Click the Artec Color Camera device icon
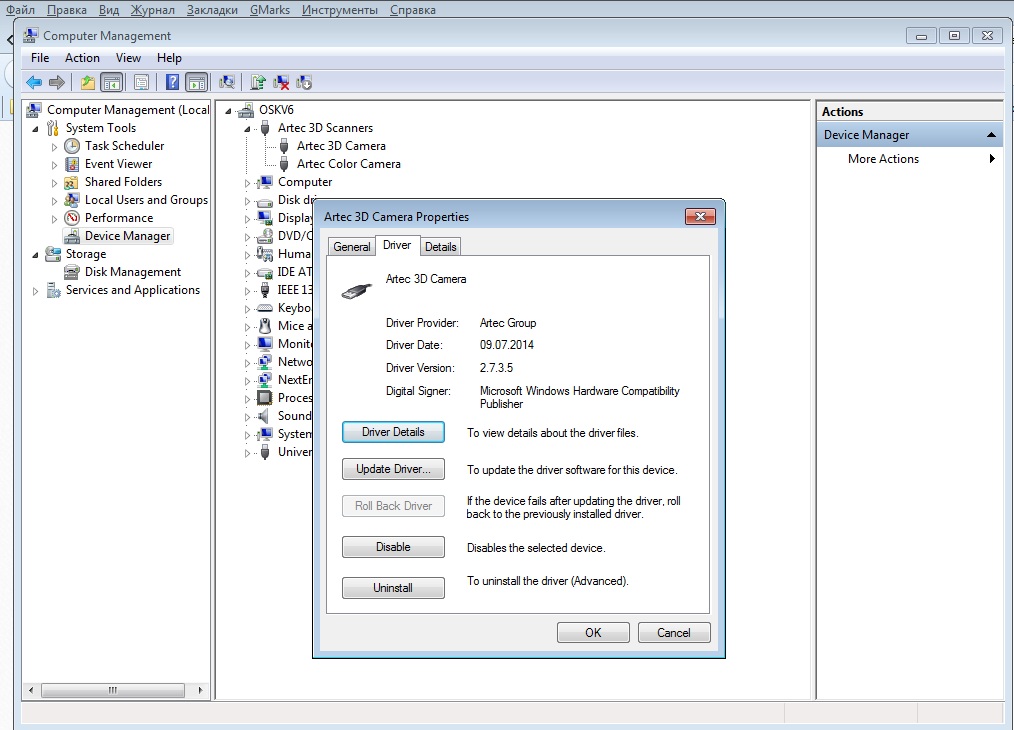This screenshot has width=1014, height=730. tap(284, 164)
